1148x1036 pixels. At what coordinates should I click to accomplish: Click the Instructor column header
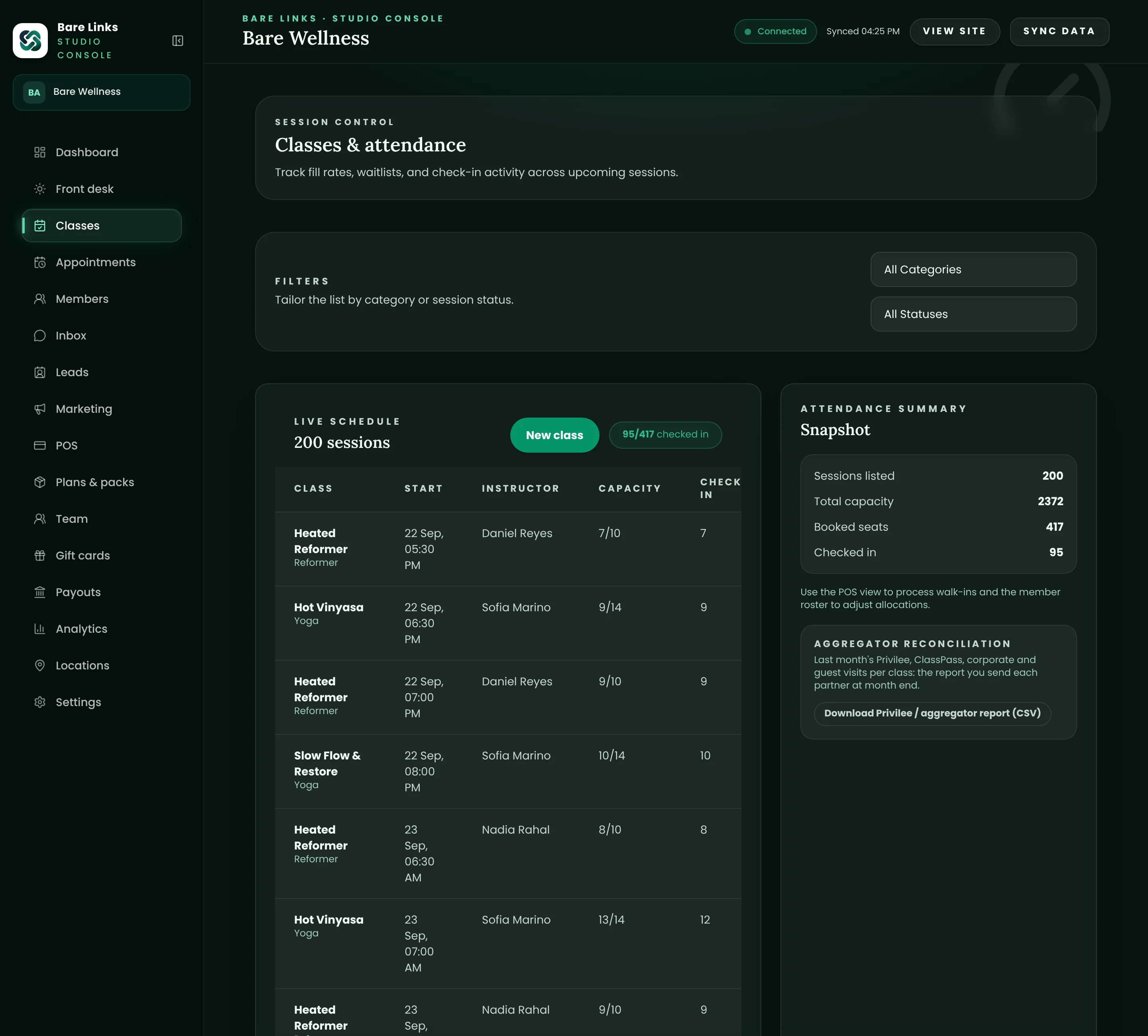[521, 489]
